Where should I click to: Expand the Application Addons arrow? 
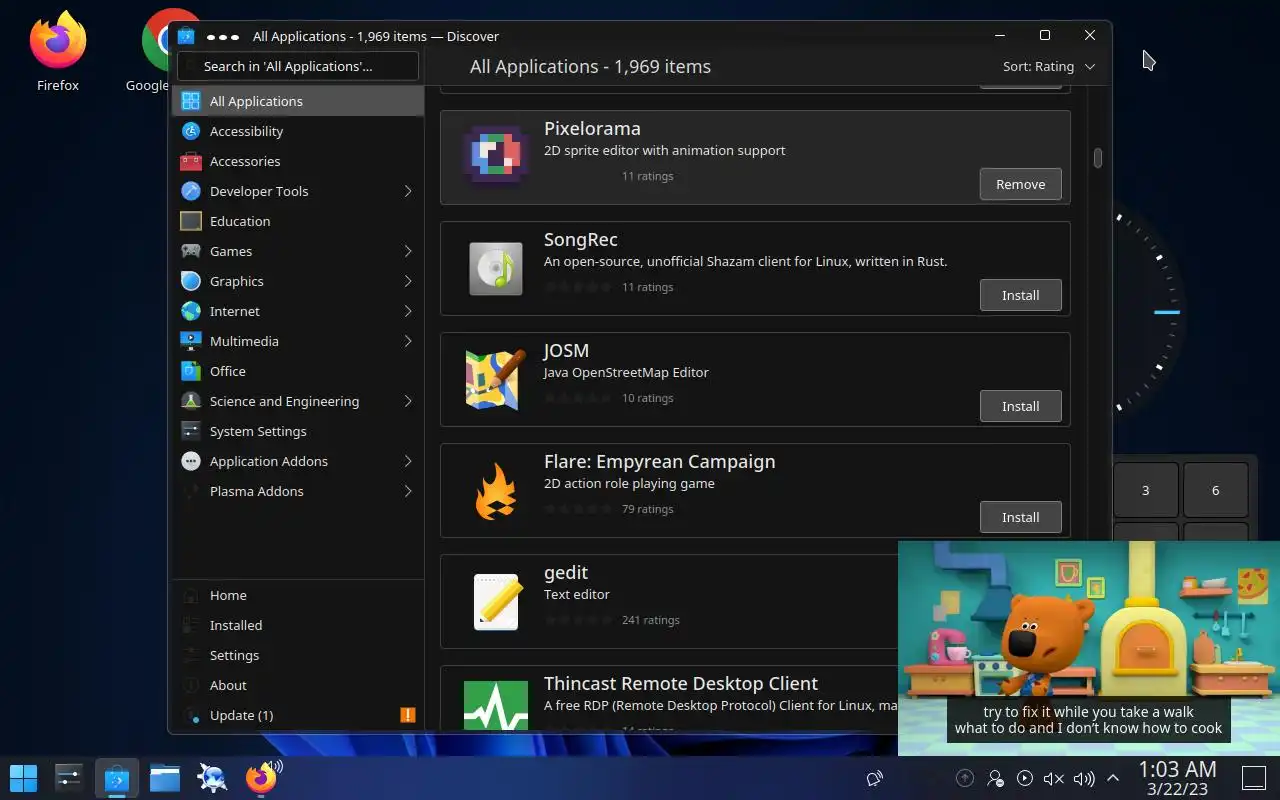(x=408, y=461)
